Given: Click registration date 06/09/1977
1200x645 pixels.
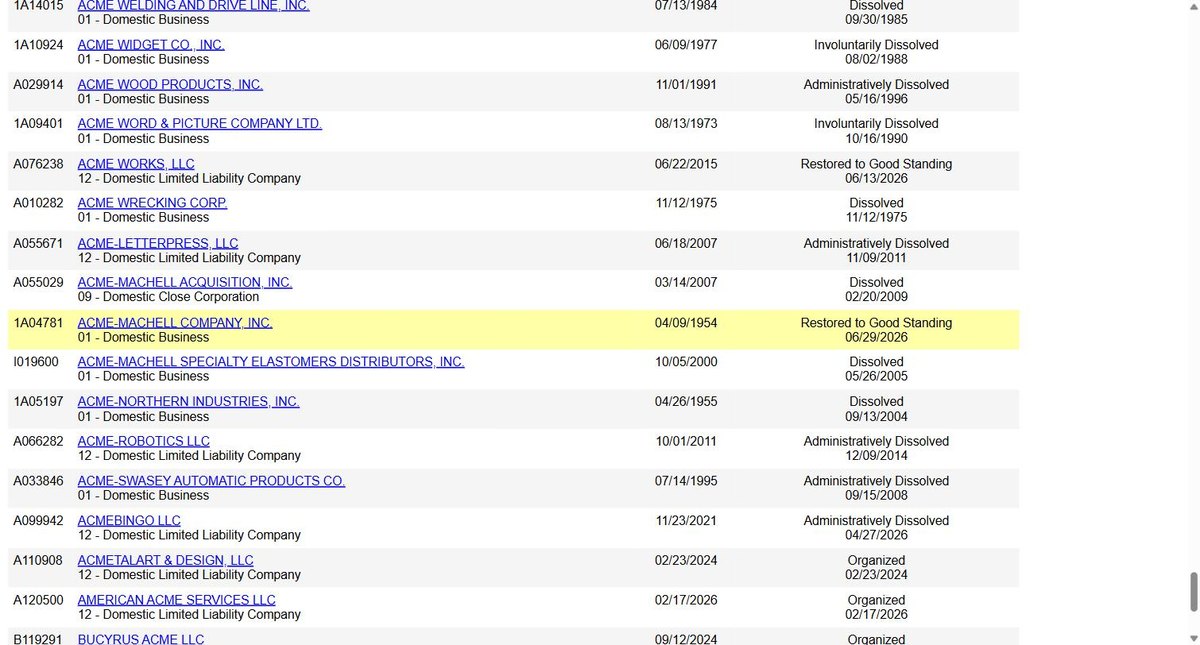Looking at the screenshot, I should pyautogui.click(x=686, y=45).
